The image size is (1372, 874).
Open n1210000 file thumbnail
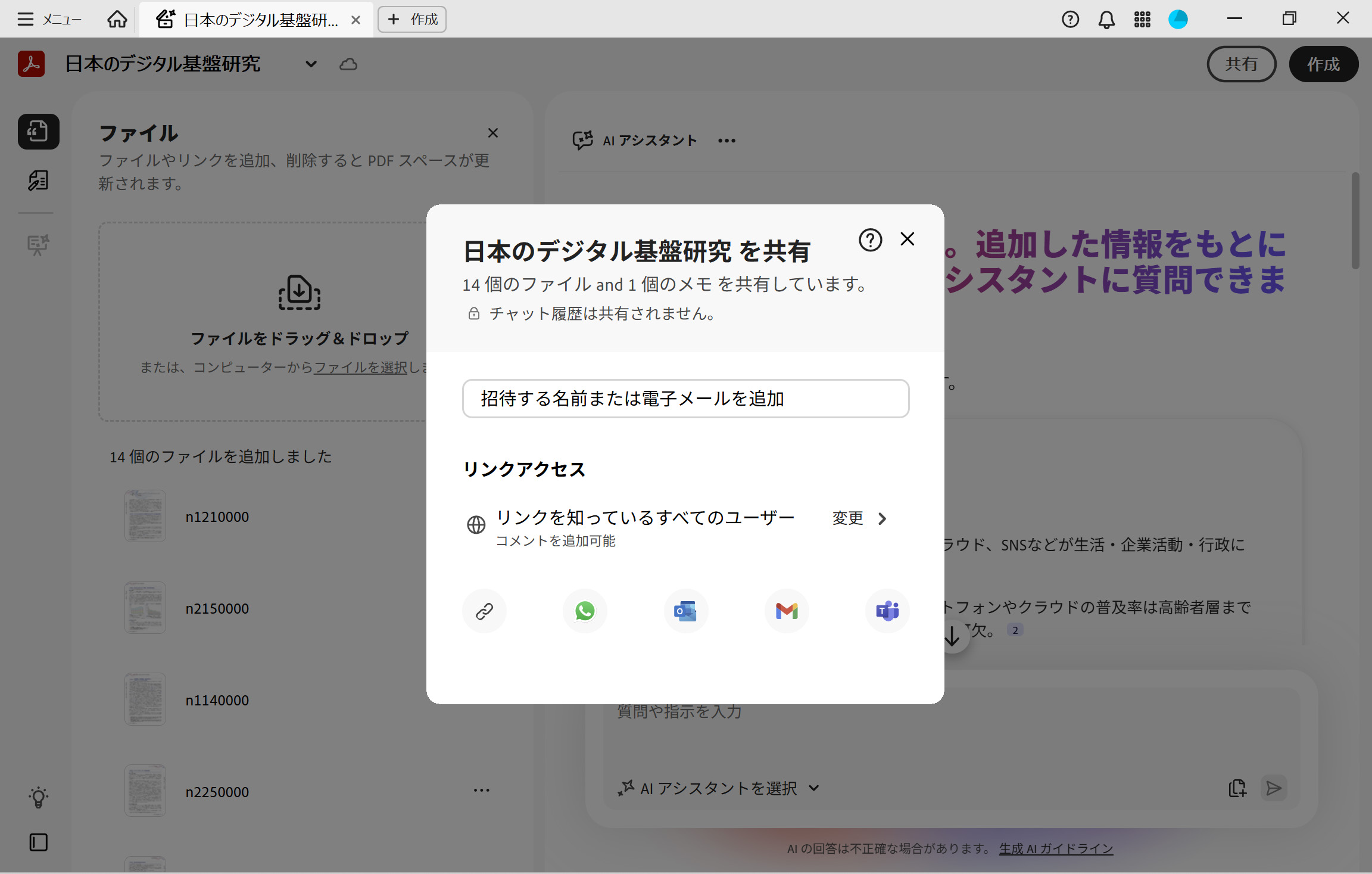[145, 516]
